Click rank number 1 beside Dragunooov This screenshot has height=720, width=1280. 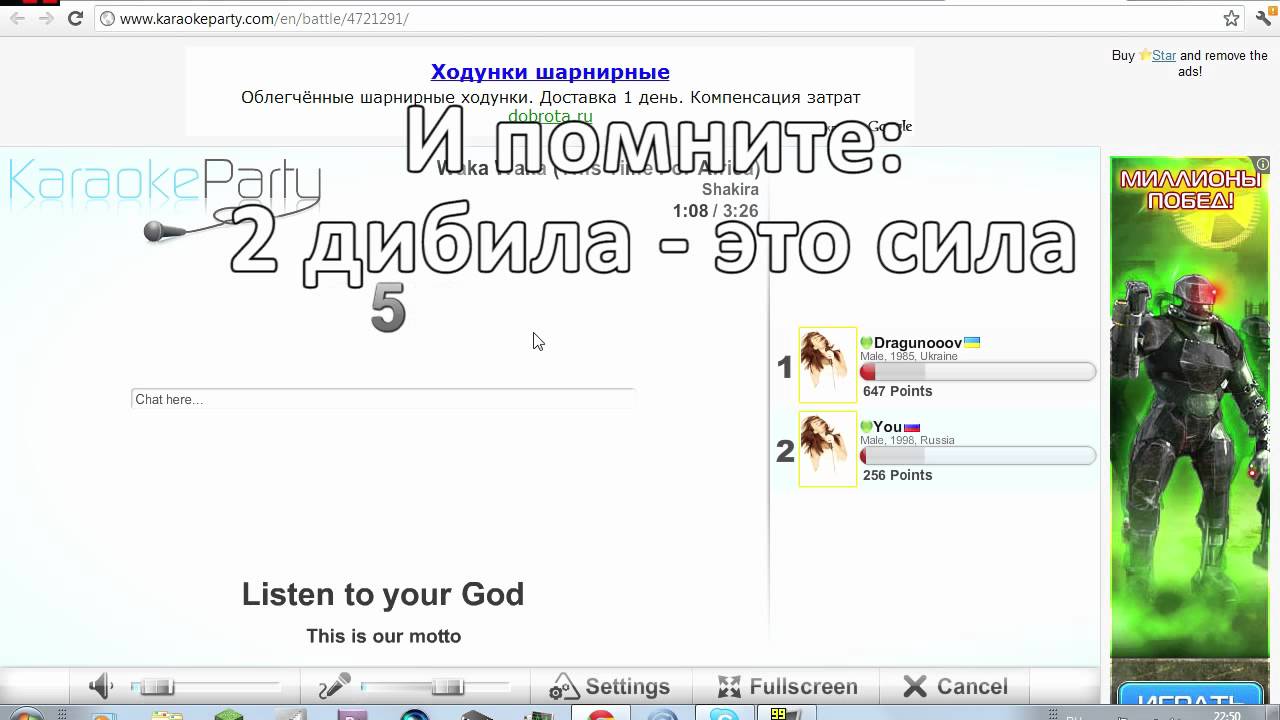click(785, 368)
